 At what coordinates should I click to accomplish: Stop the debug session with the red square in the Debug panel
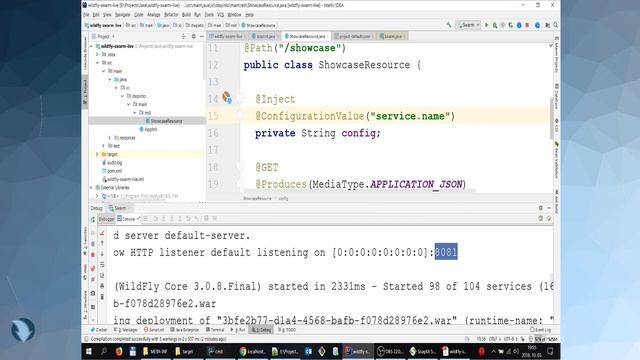[93, 255]
